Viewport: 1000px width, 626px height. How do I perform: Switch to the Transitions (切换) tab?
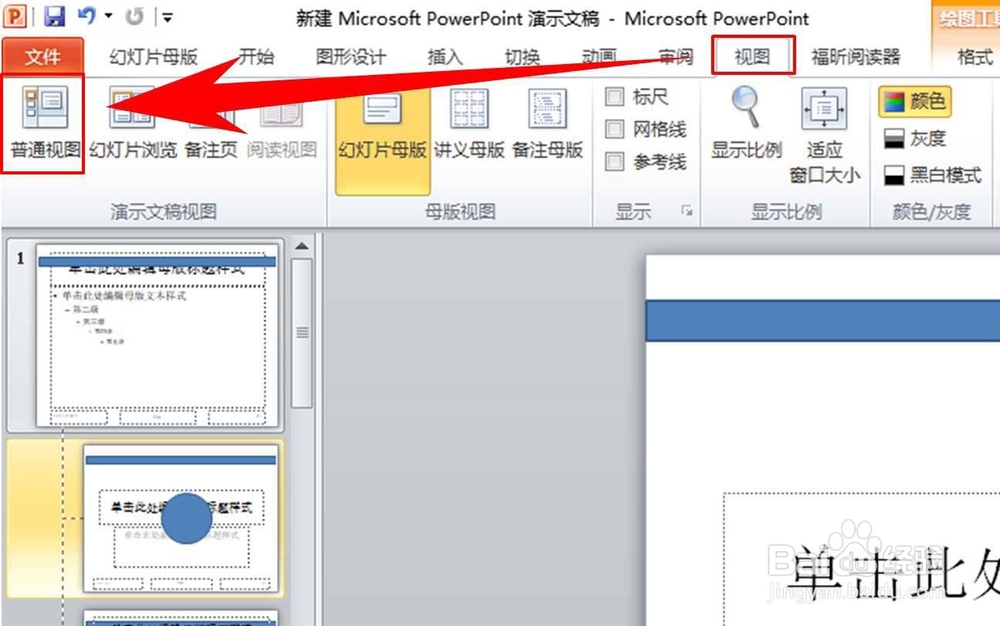[522, 57]
